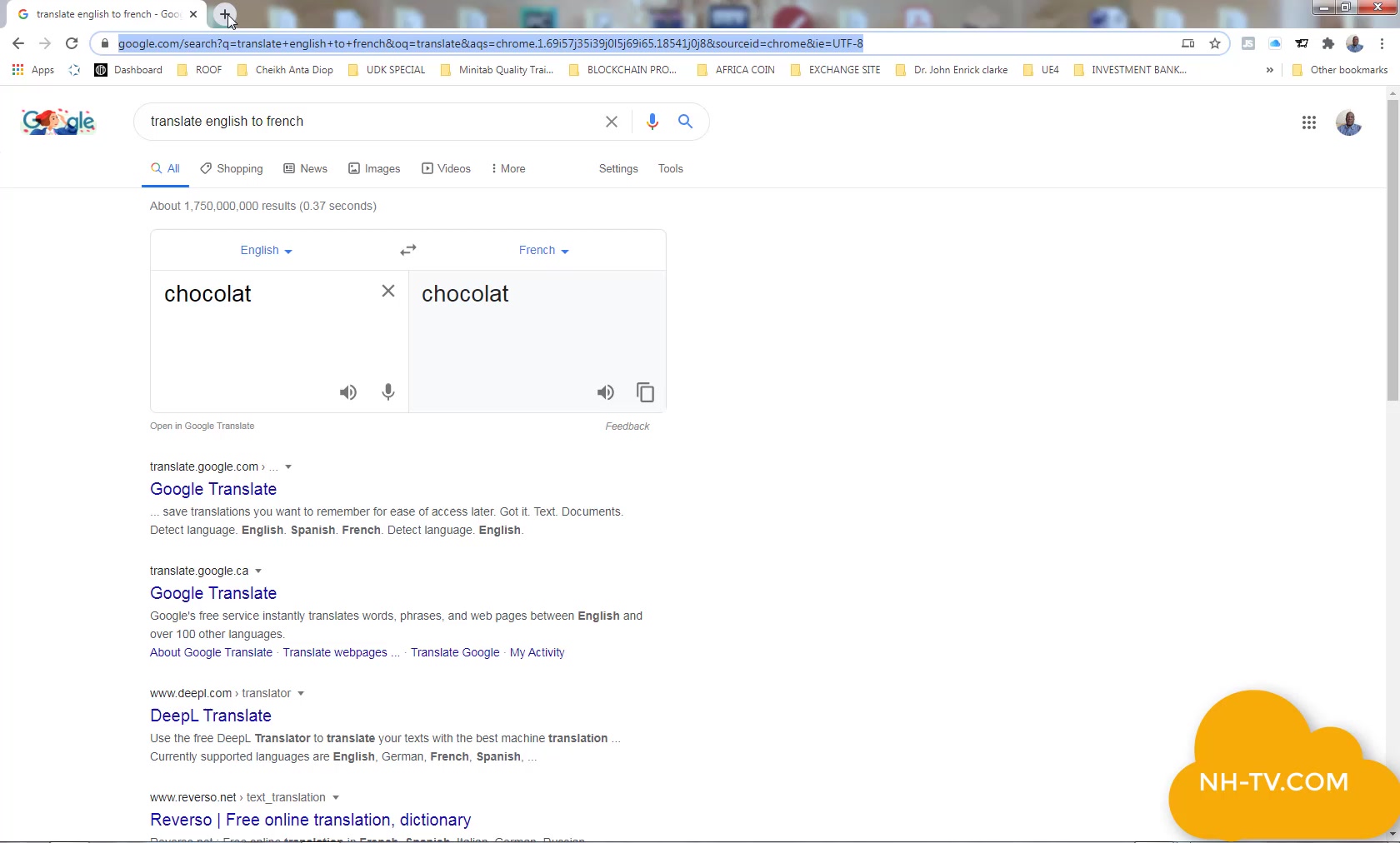This screenshot has width=1400, height=843.
Task: Open Chrome profile avatar in toolbar
Action: click(1355, 43)
